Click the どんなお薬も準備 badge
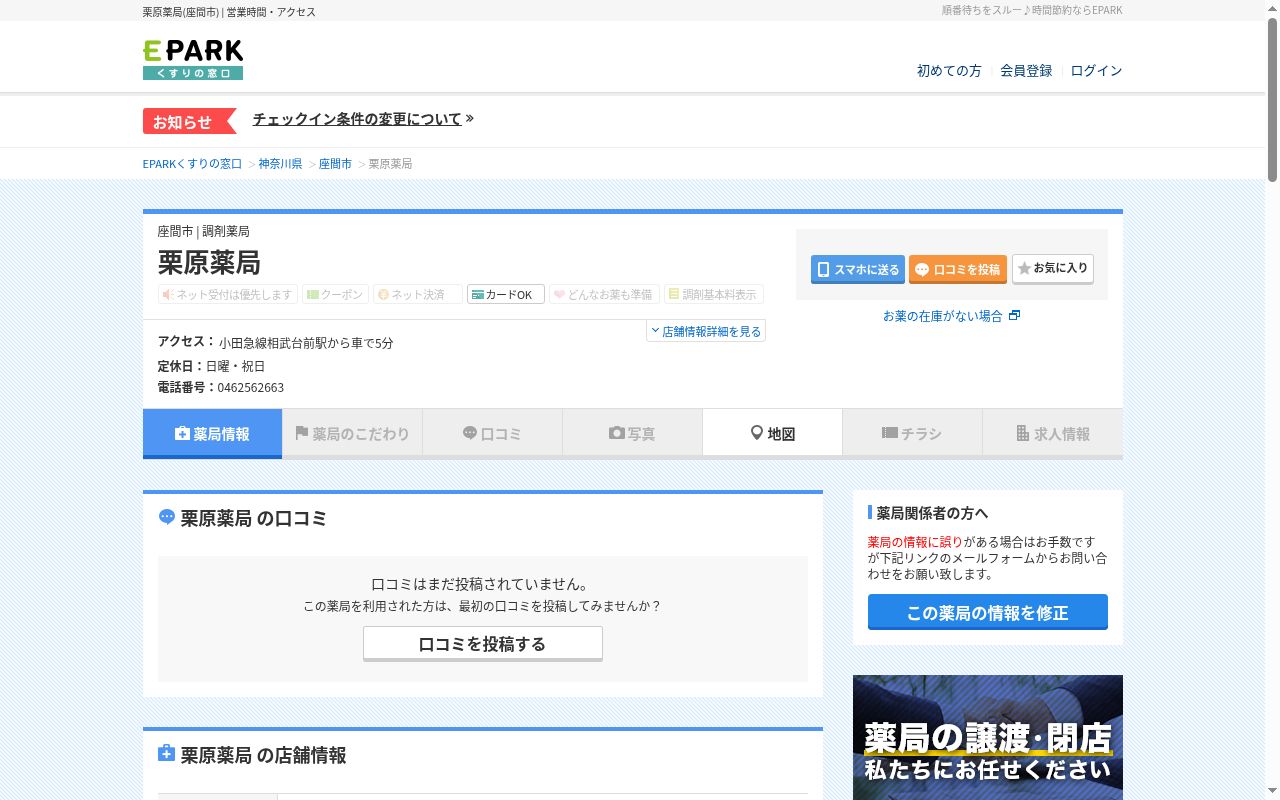 point(604,294)
